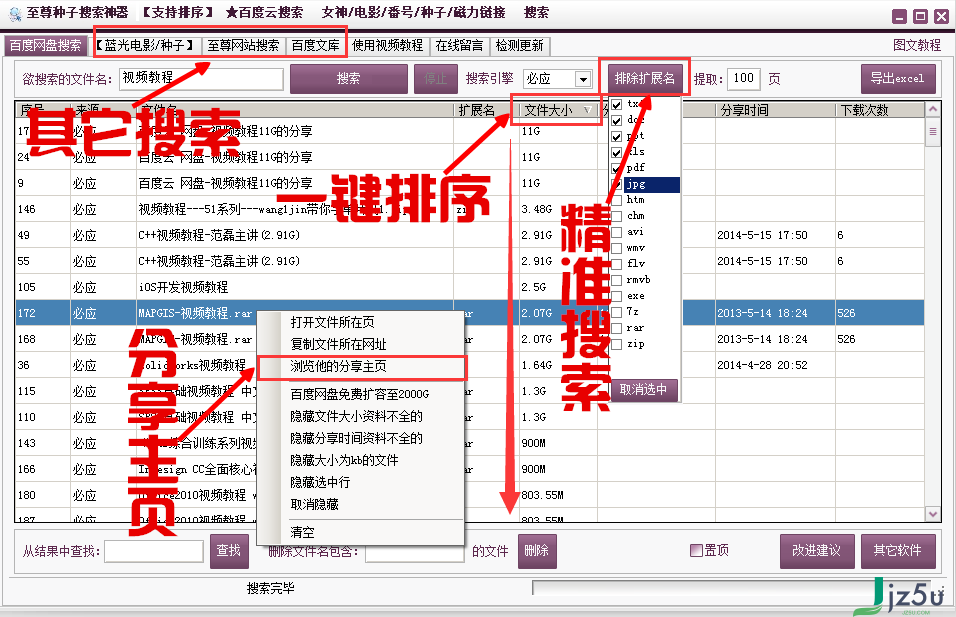
Task: Click the vertical scrollbar thumb of results
Action: point(932,134)
